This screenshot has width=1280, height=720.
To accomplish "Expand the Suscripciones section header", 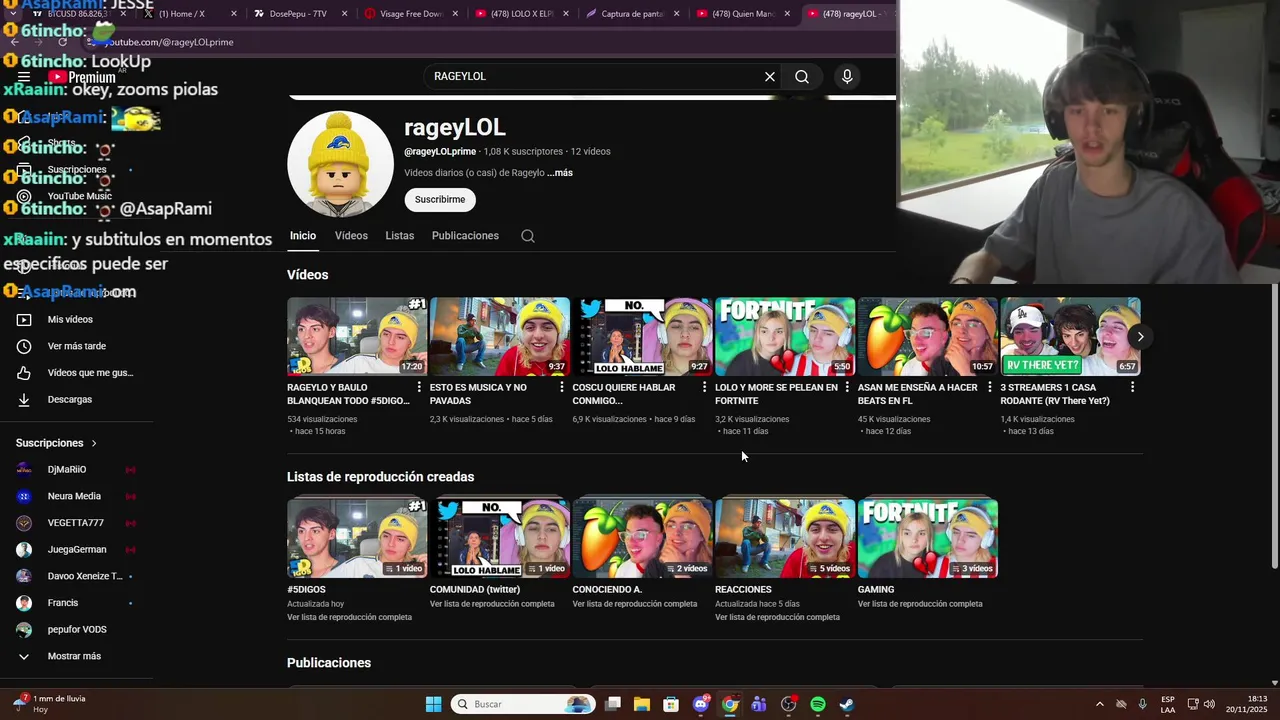I will [x=57, y=443].
